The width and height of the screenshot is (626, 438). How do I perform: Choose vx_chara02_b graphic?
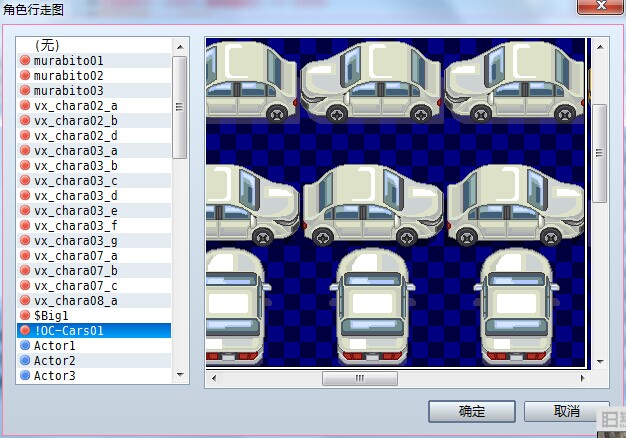coord(94,121)
